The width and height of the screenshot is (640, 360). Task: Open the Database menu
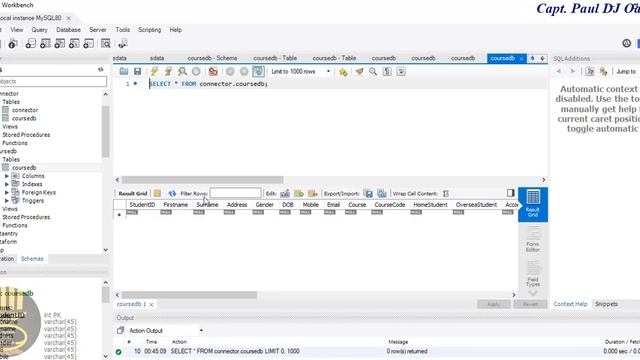coord(68,30)
